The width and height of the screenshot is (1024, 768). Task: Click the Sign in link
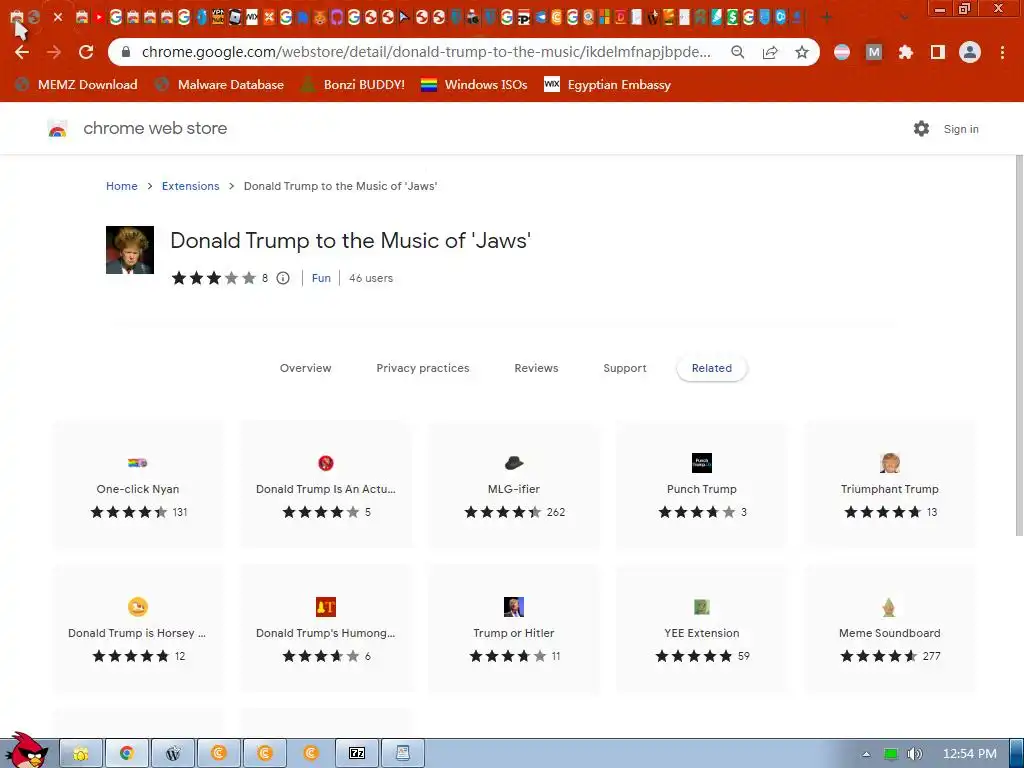tap(961, 129)
